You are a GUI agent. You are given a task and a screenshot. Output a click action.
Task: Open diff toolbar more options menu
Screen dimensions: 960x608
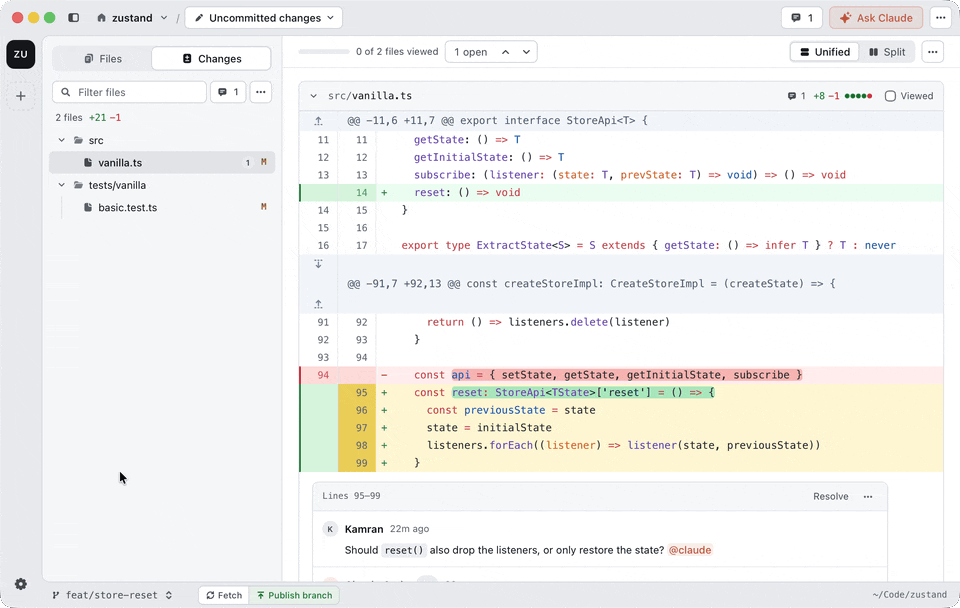(932, 52)
